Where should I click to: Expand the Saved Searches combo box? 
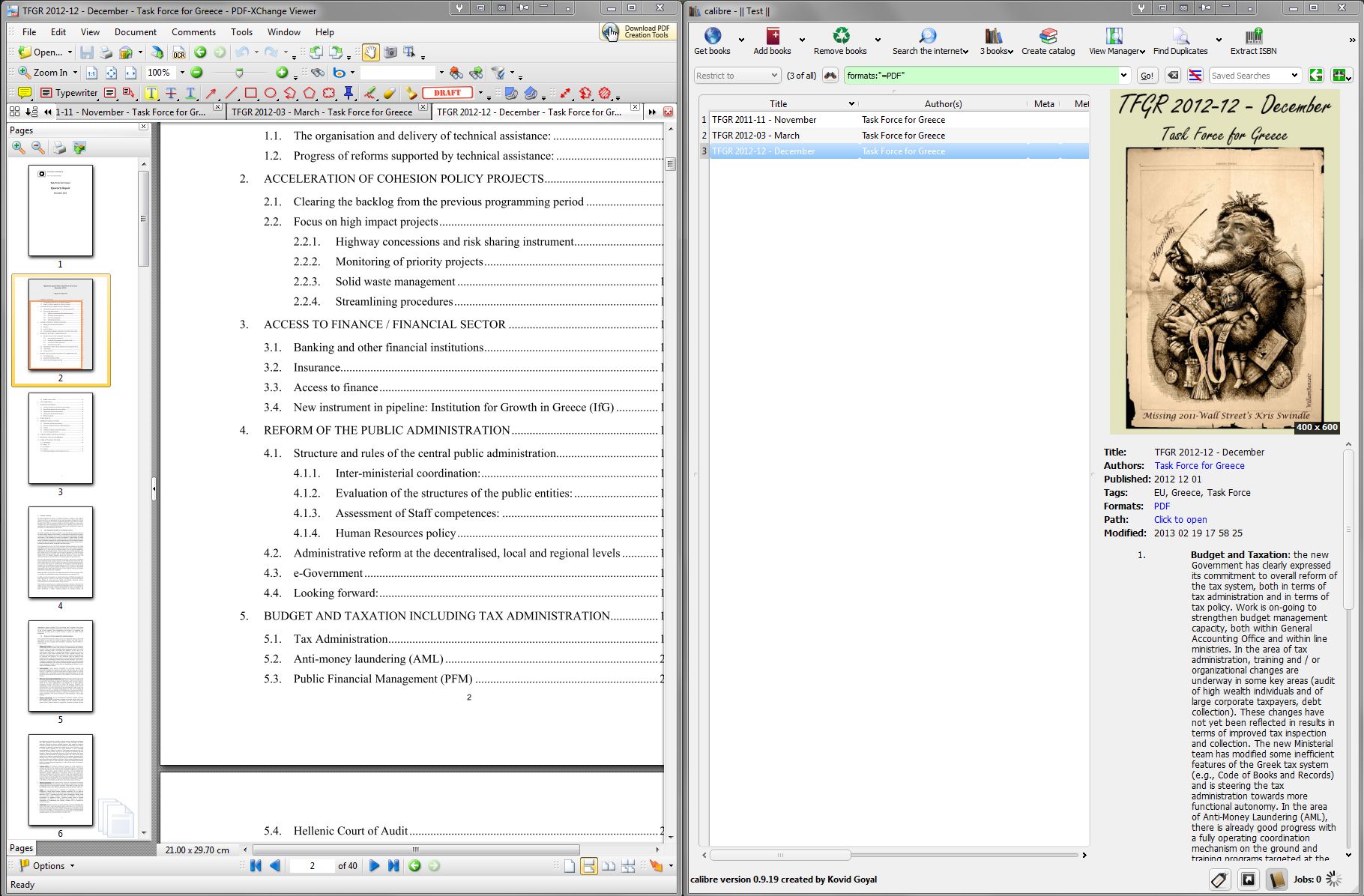(1294, 76)
